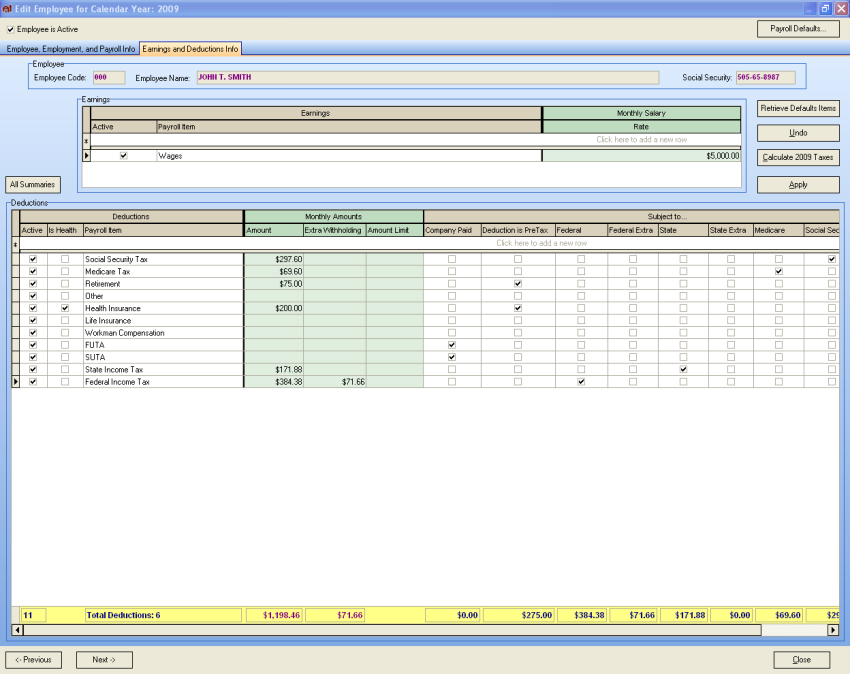Uncheck Deduction is PreTax for Retirement
Viewport: 850px width, 674px height.
point(518,284)
